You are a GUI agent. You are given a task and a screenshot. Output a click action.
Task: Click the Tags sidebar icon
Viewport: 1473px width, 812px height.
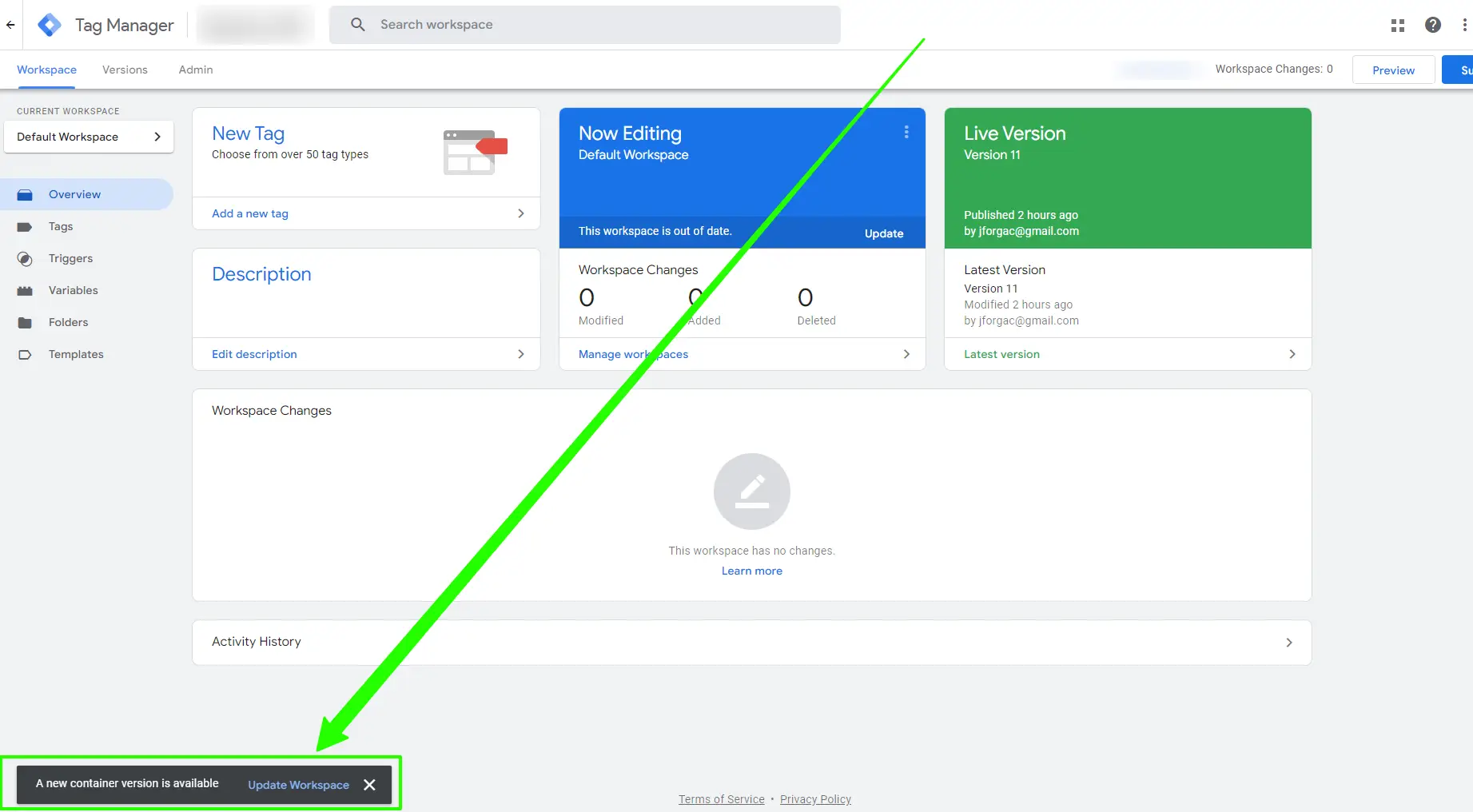[25, 227]
